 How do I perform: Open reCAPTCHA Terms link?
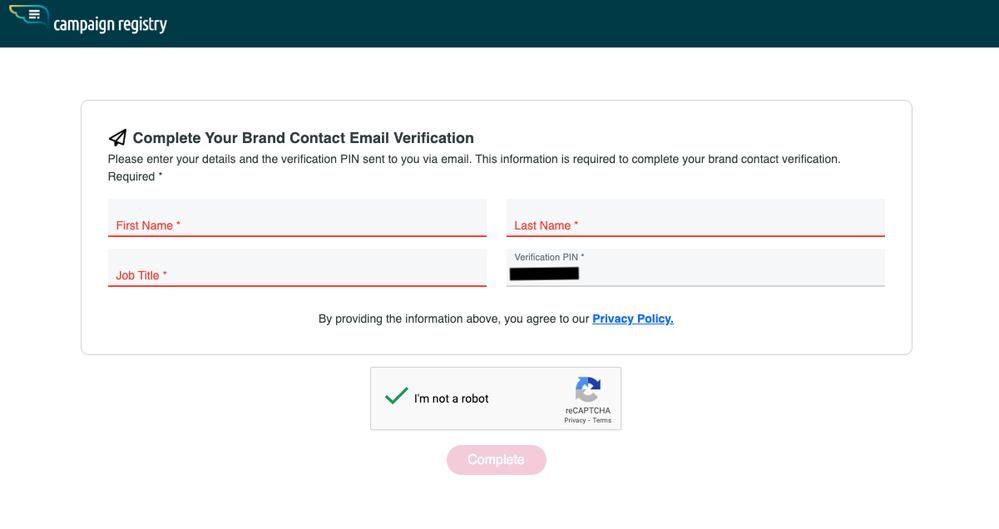click(602, 421)
